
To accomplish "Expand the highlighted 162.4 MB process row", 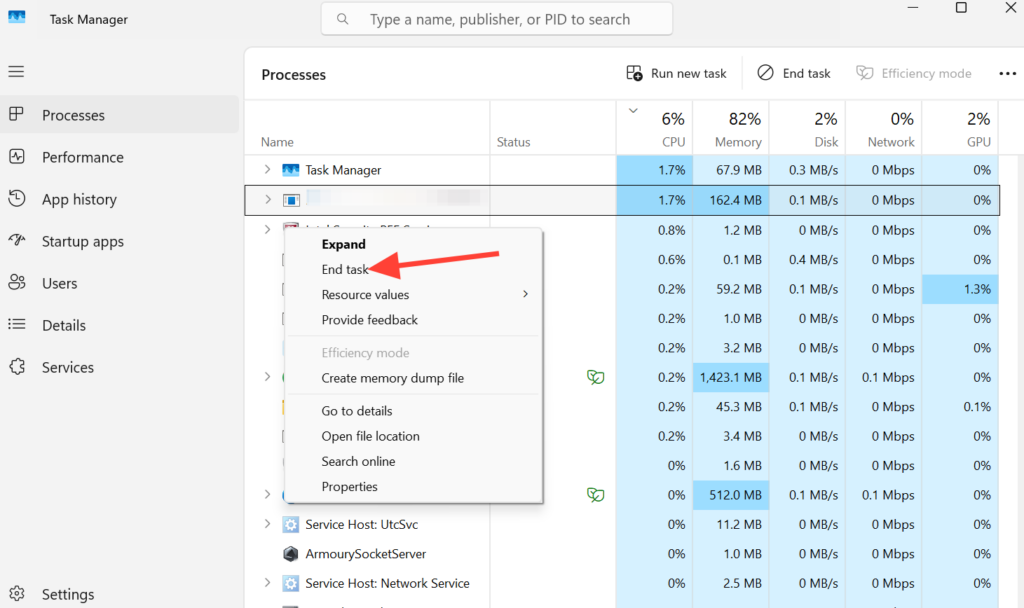I will 267,200.
